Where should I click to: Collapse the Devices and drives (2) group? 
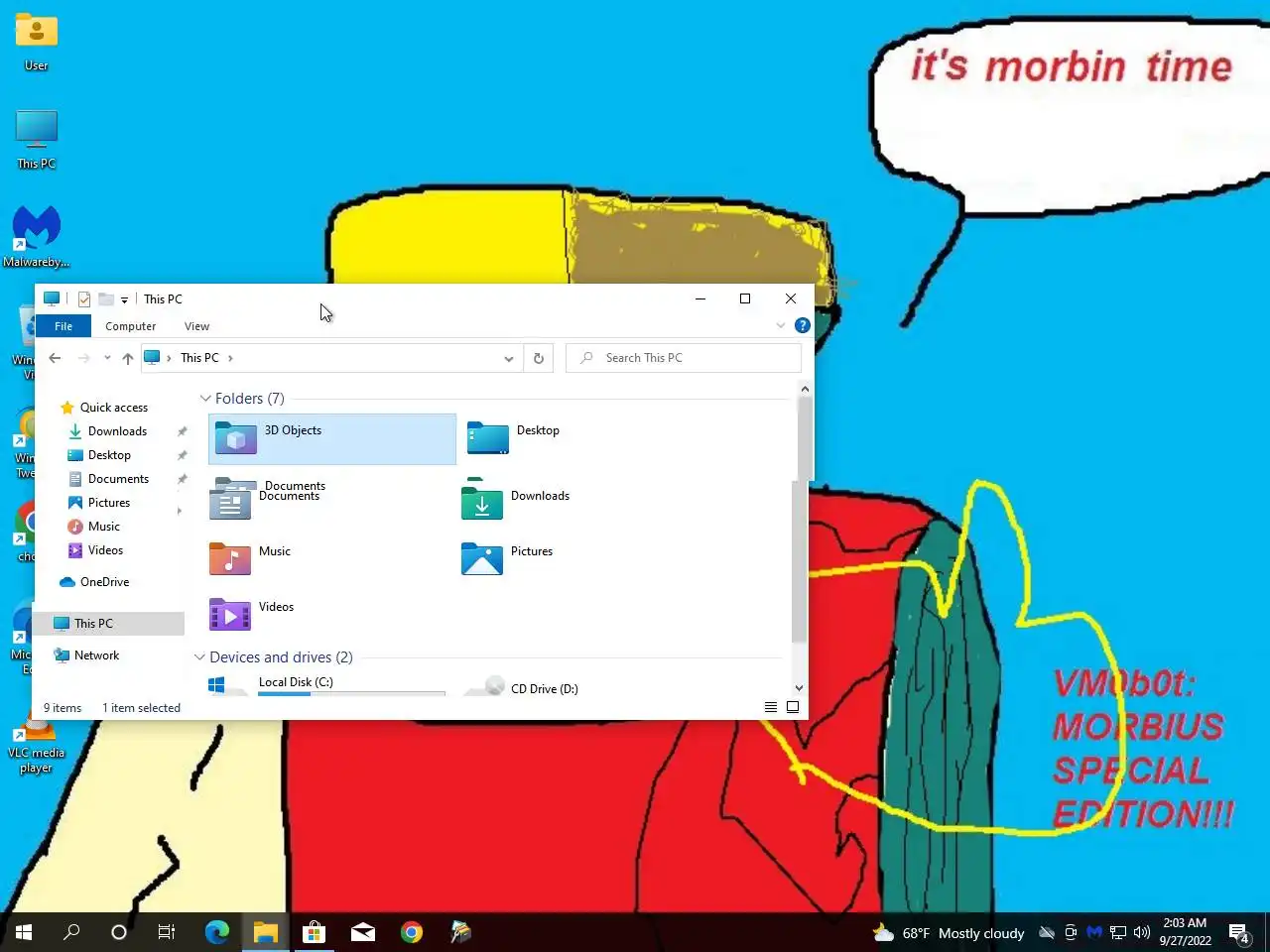199,657
